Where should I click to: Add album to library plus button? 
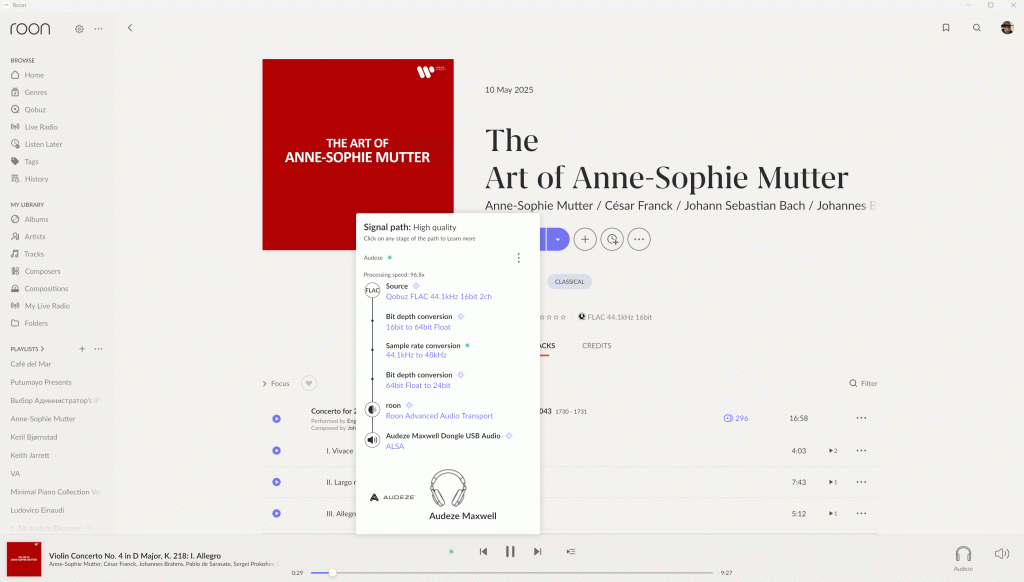585,239
